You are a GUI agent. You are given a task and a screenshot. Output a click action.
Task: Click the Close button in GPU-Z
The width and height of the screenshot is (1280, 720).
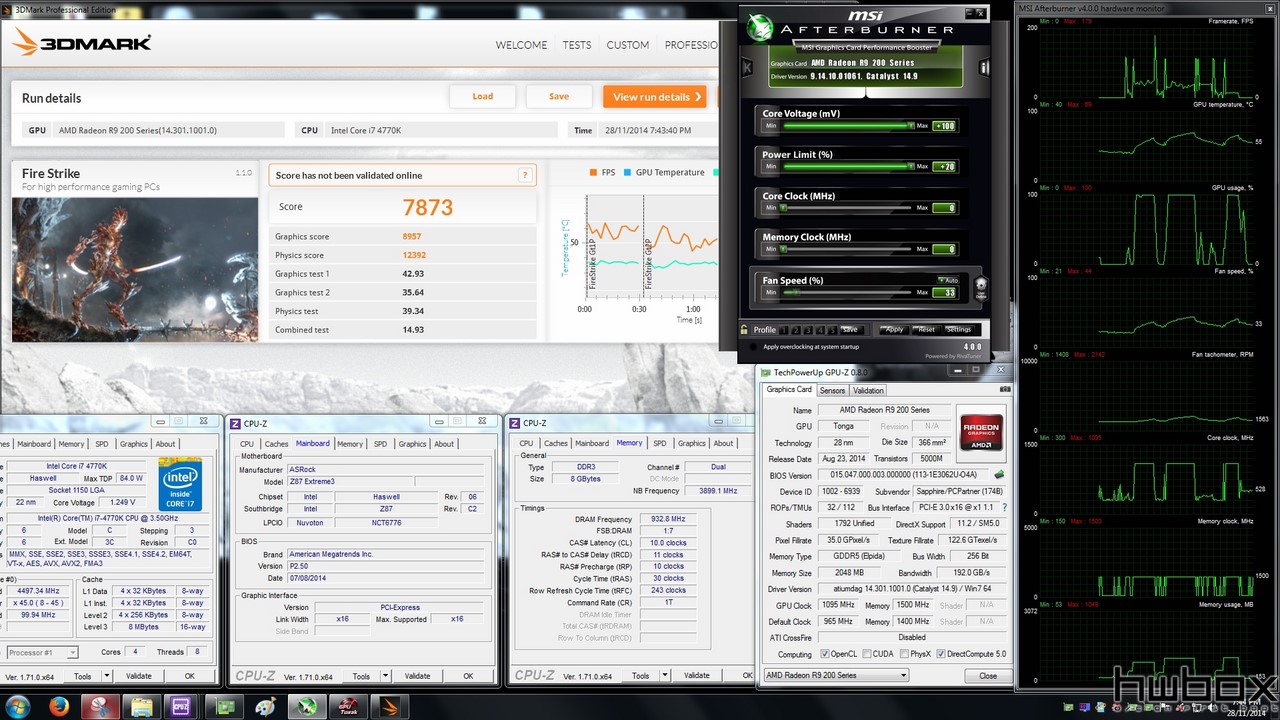click(x=988, y=676)
